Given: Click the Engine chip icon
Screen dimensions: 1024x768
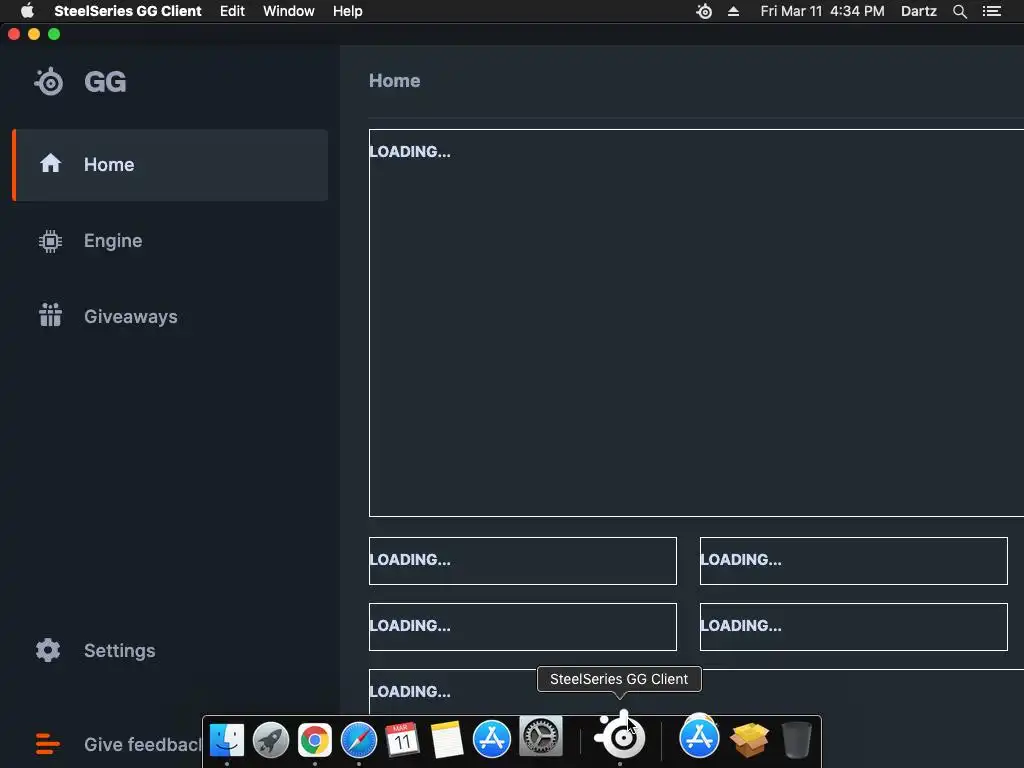Looking at the screenshot, I should tap(50, 241).
